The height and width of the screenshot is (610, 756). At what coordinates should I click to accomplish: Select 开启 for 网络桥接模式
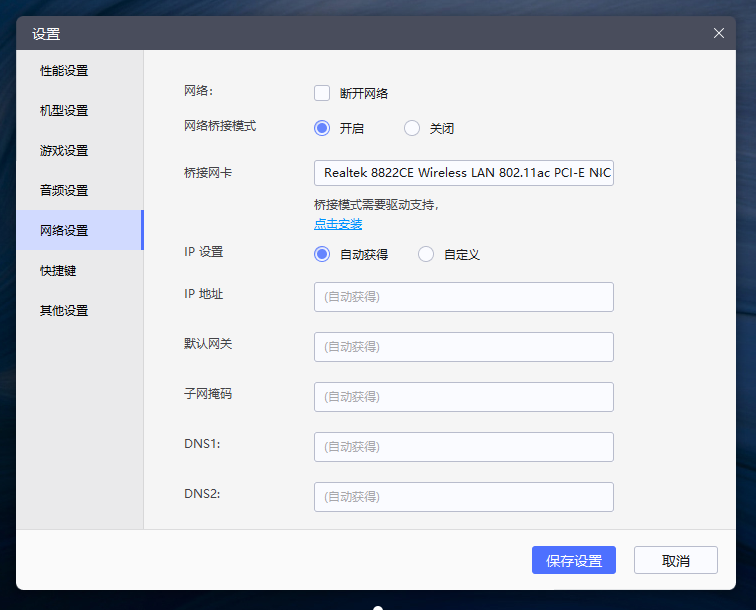pos(322,128)
